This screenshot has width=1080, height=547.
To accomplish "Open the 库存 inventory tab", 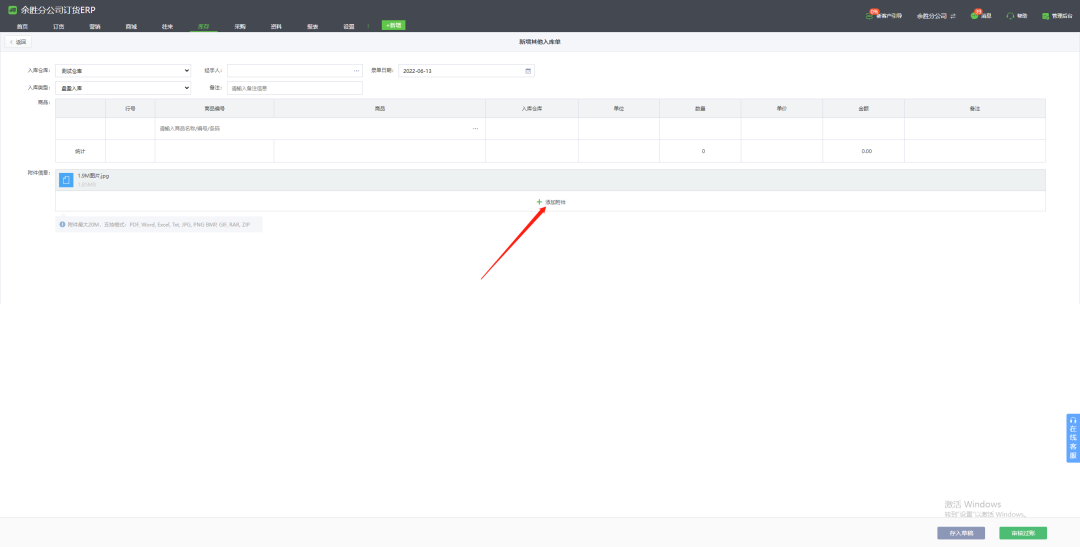I will [203, 26].
